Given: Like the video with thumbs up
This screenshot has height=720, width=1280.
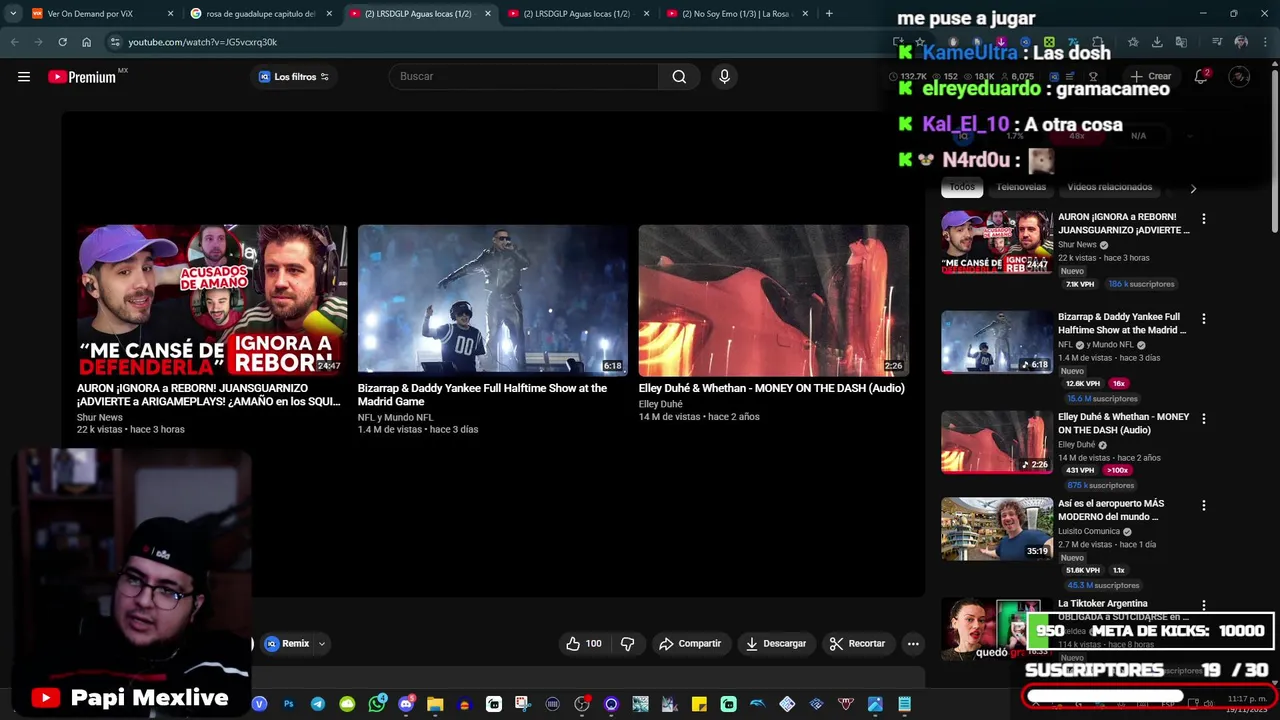Looking at the screenshot, I should pos(584,644).
